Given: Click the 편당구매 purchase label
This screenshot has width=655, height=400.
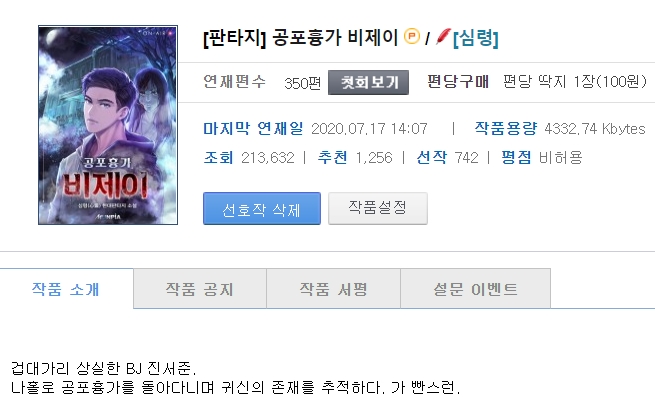Looking at the screenshot, I should (x=458, y=81).
